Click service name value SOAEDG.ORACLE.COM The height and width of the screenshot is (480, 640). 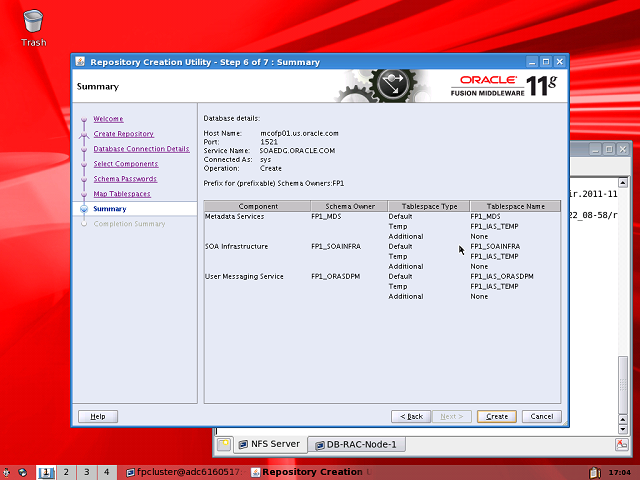pyautogui.click(x=297, y=151)
